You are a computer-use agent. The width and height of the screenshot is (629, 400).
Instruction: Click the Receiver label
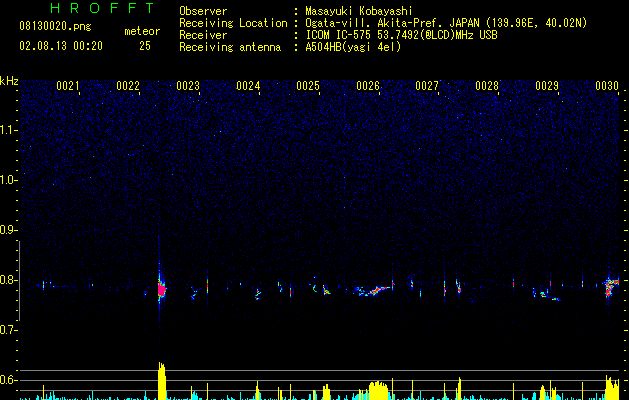(203, 35)
